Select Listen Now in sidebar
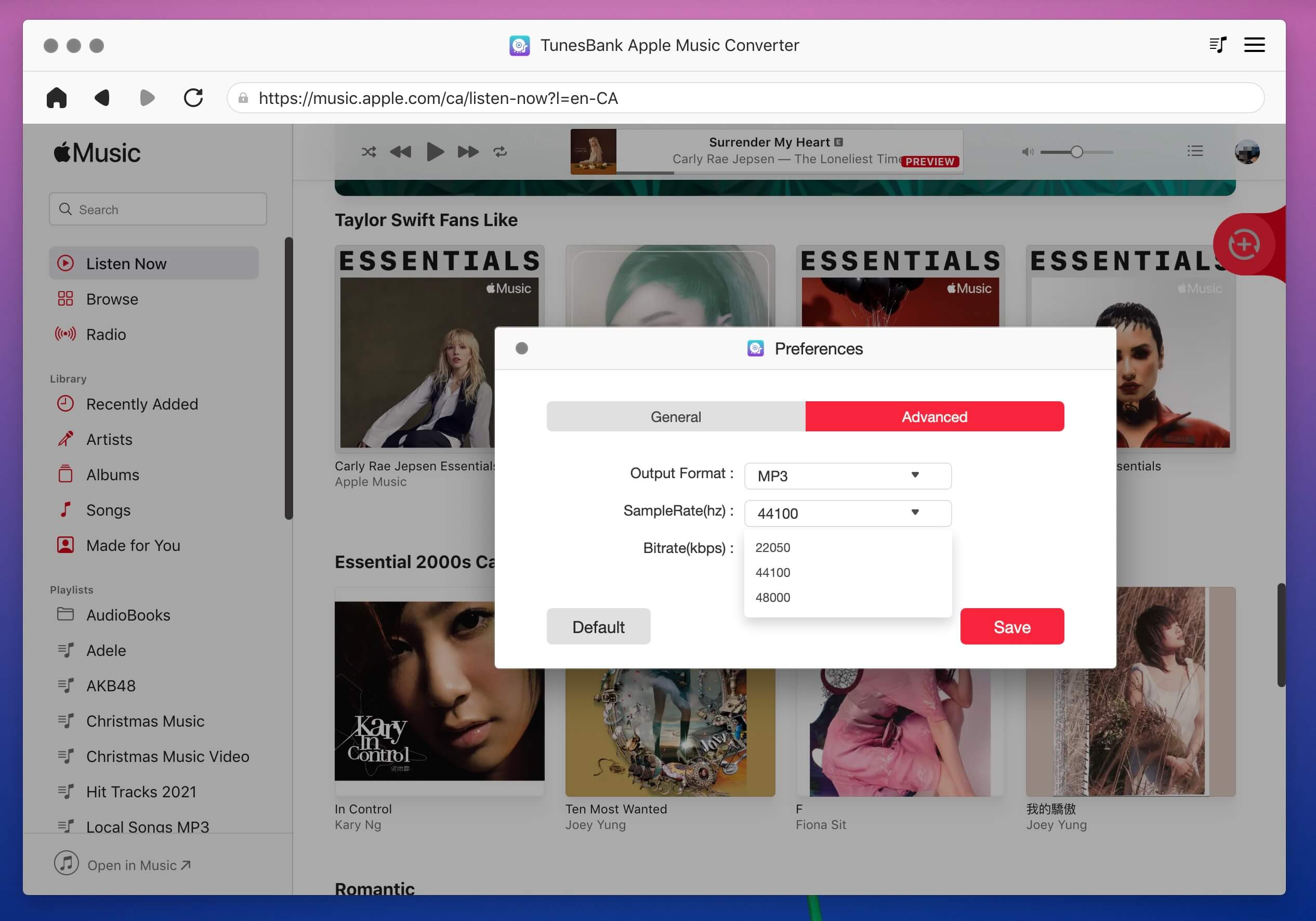The width and height of the screenshot is (1316, 921). [154, 264]
